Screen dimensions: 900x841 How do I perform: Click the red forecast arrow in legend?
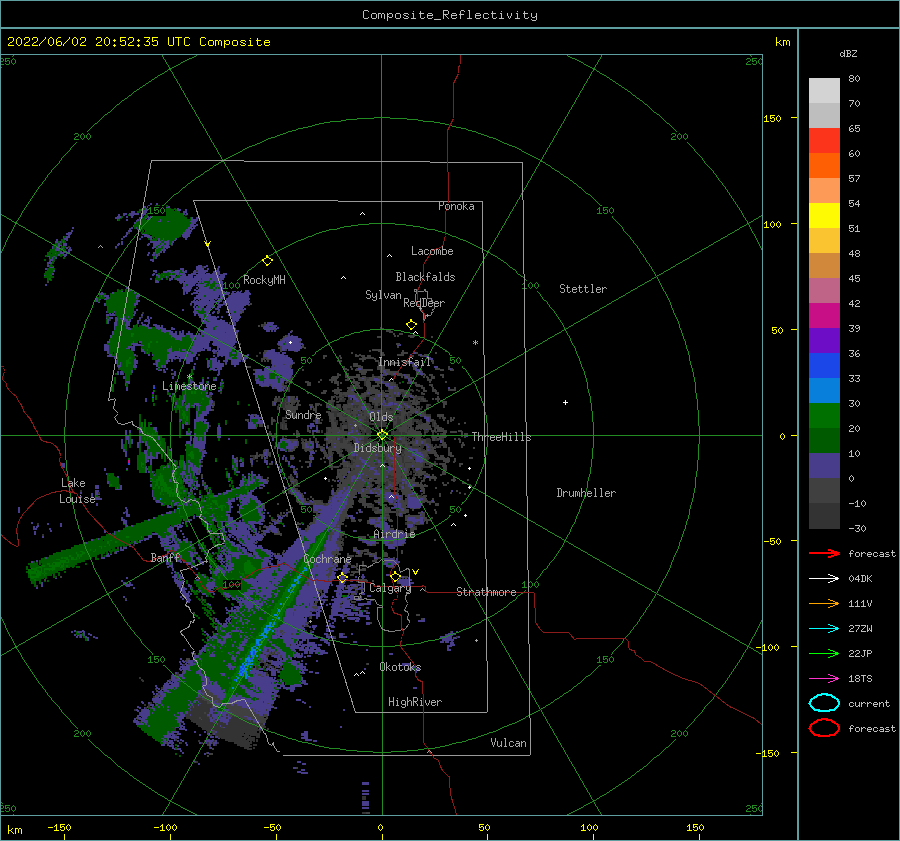824,553
